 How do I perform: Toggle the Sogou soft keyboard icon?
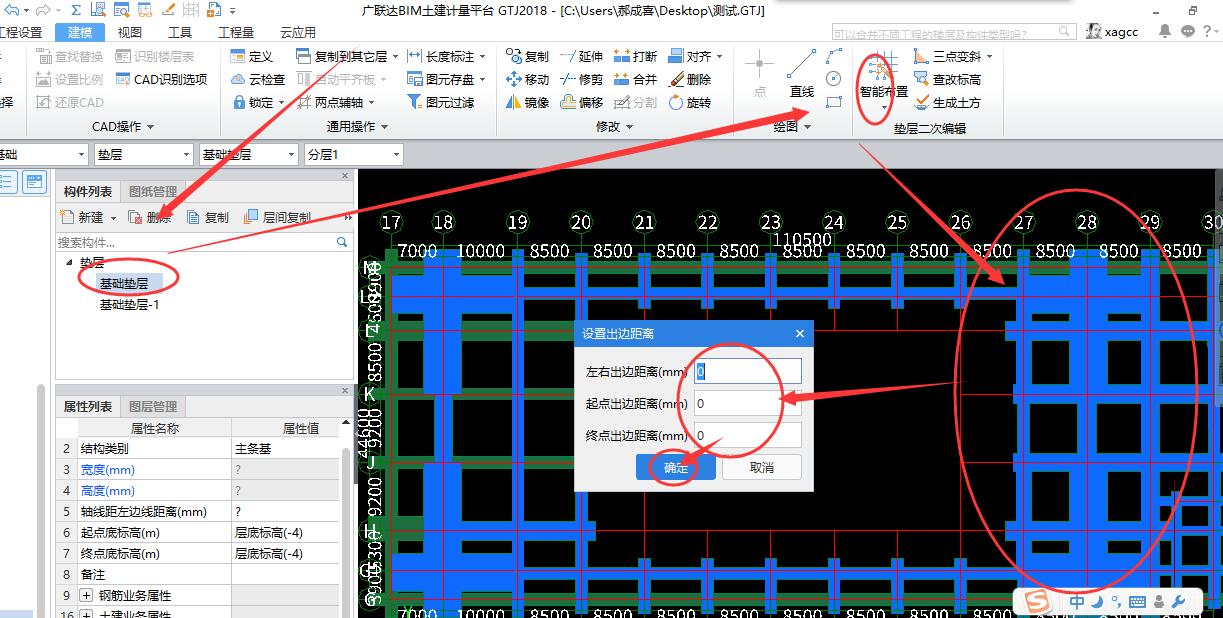[x=1136, y=602]
